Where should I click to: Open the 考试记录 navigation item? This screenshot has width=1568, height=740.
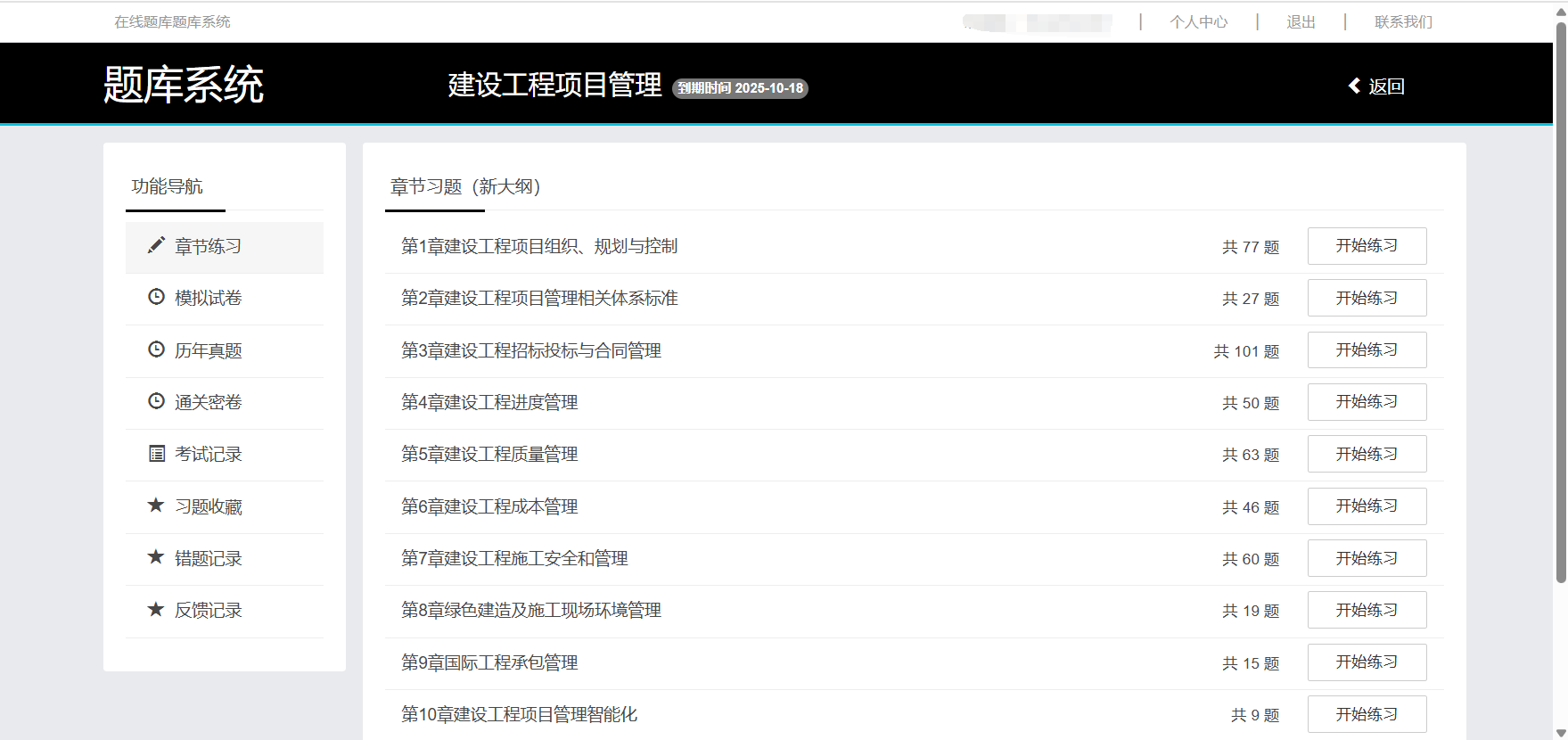[225, 455]
